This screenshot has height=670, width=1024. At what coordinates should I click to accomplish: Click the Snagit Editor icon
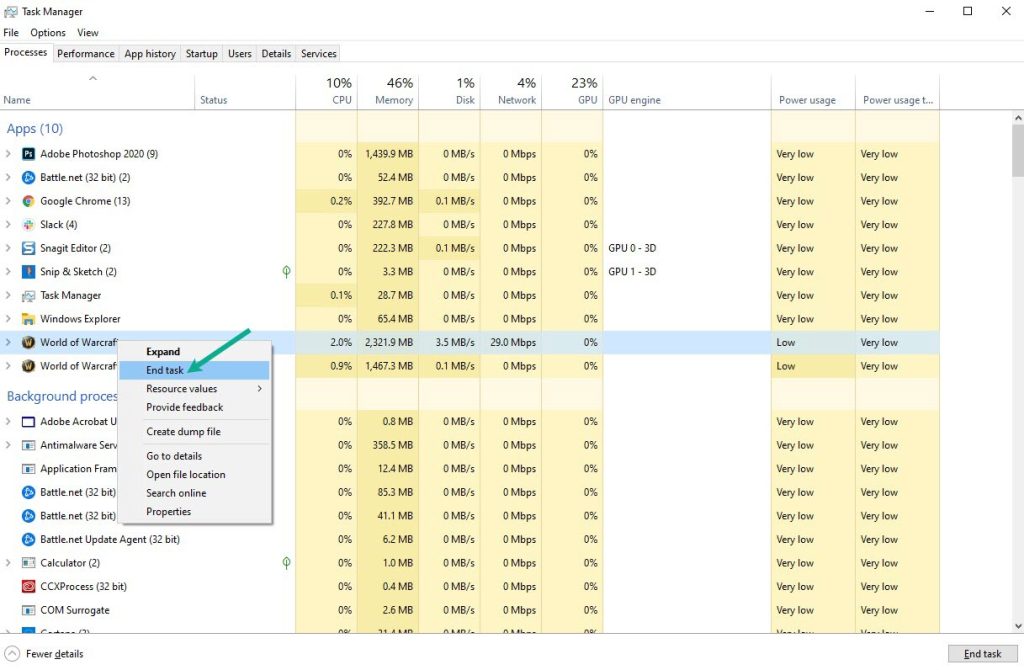coord(28,248)
